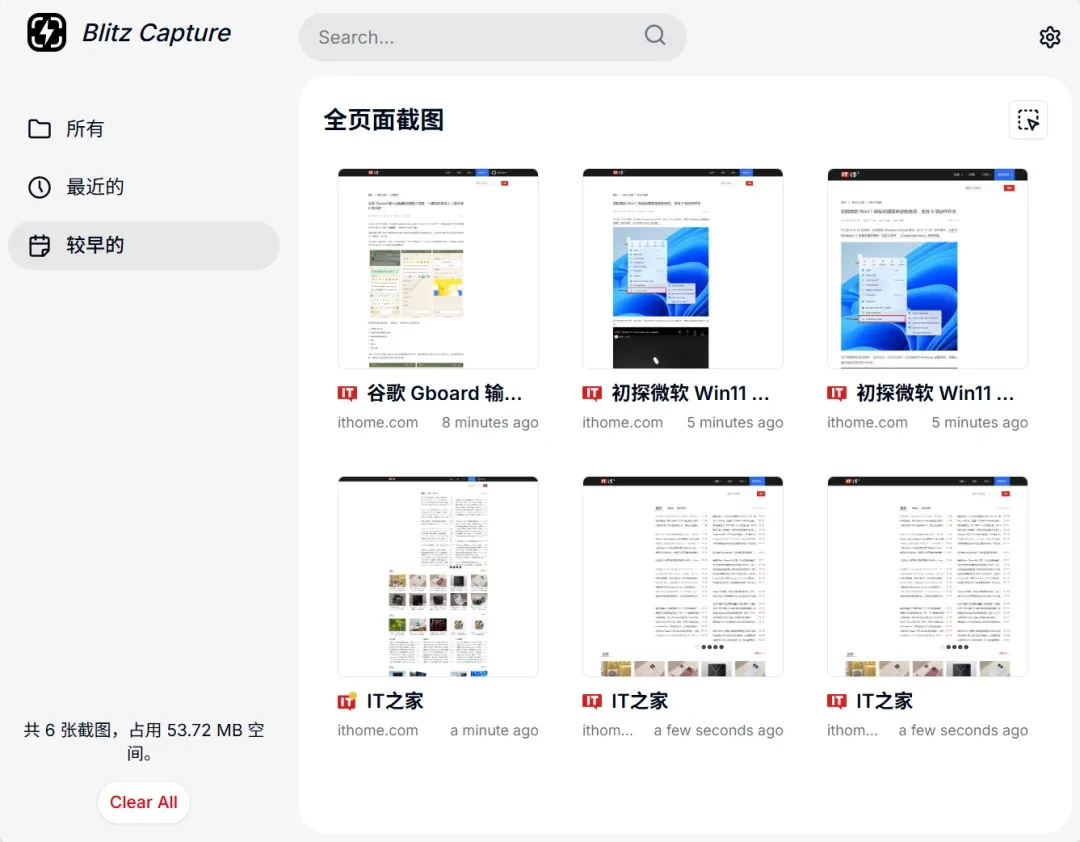This screenshot has width=1080, height=842.
Task: Click IT之家 title above a minute ago
Action: coord(395,701)
